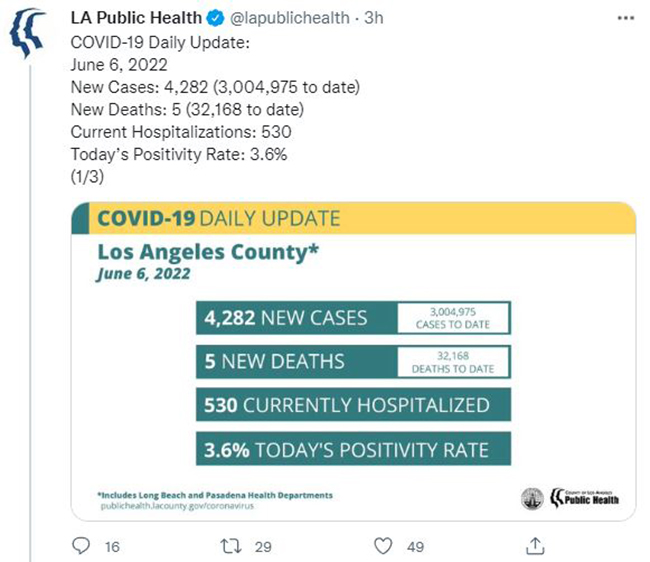Click the county seal emblem in image
650x562 pixels.
tap(532, 499)
